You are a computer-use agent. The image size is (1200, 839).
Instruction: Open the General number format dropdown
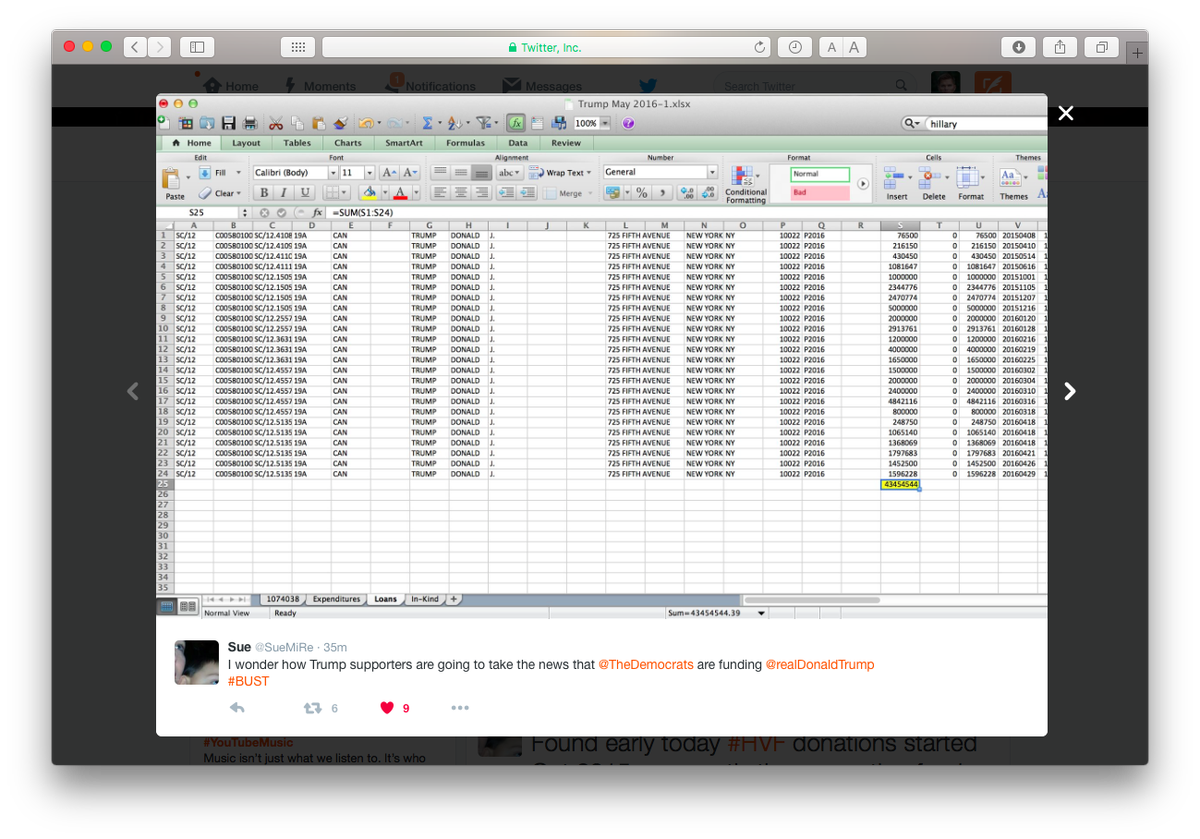click(713, 172)
